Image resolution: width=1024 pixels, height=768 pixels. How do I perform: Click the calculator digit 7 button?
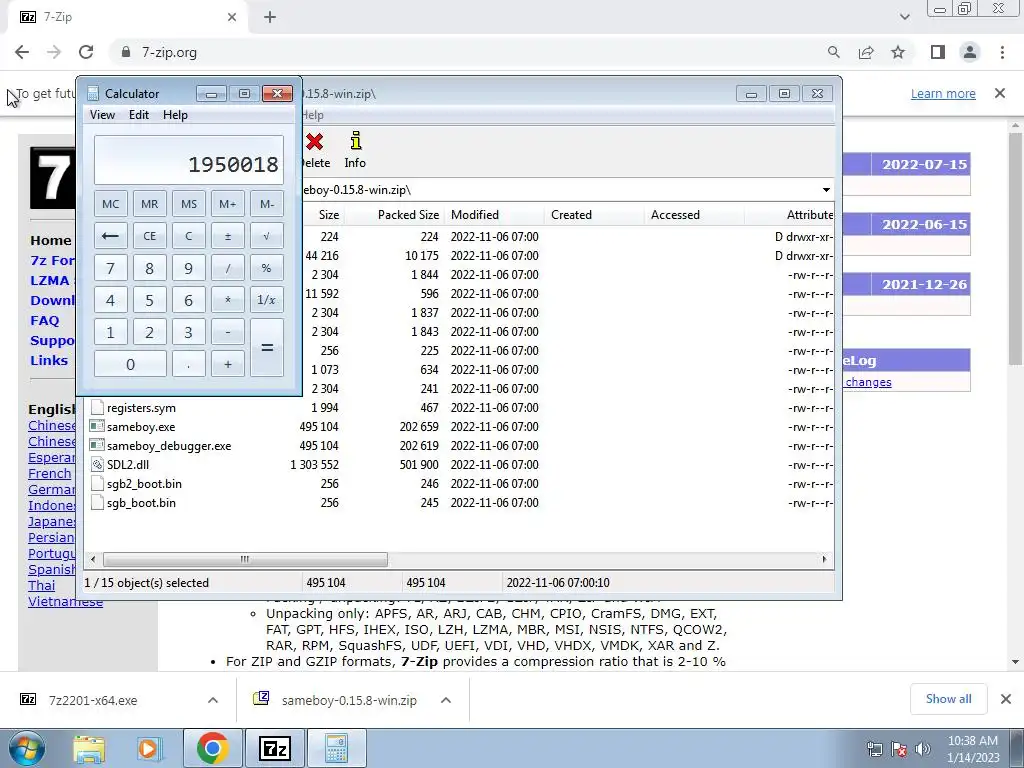110,268
